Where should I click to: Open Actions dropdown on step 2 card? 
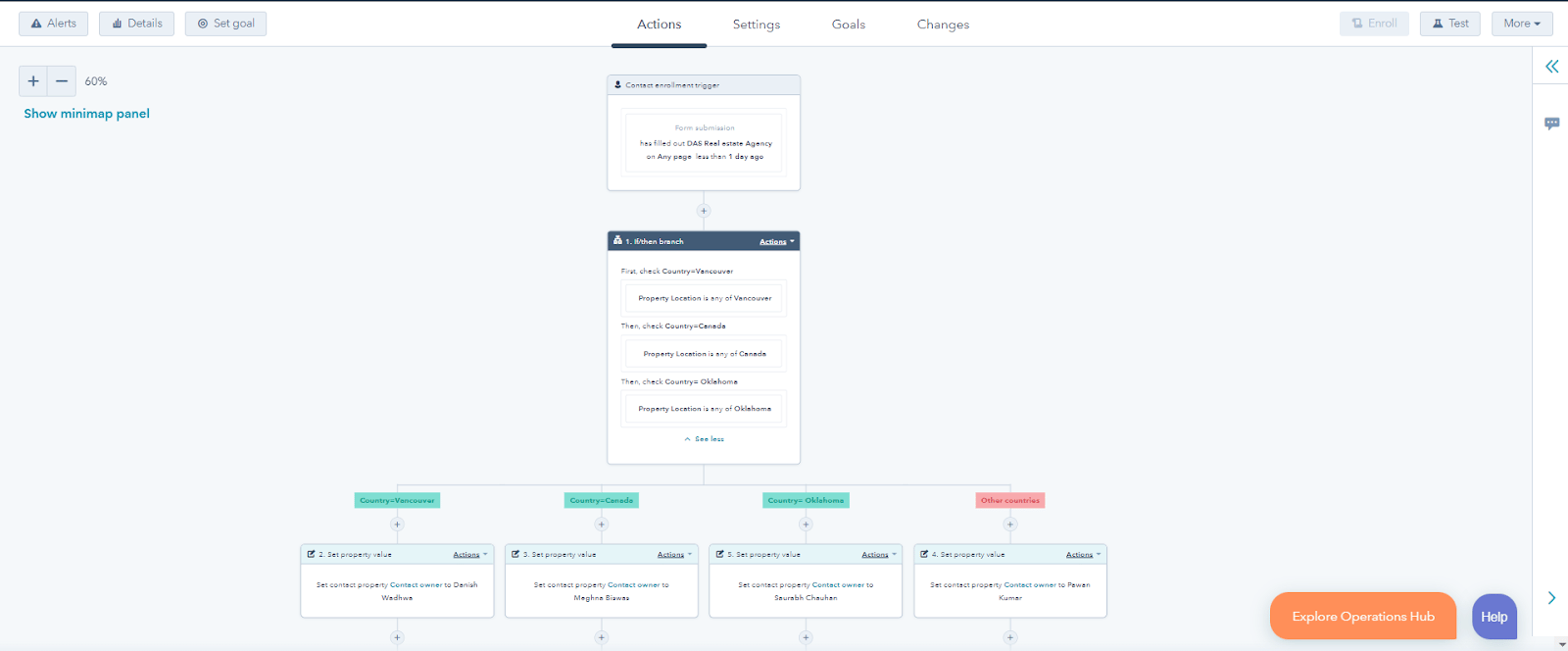(x=469, y=555)
